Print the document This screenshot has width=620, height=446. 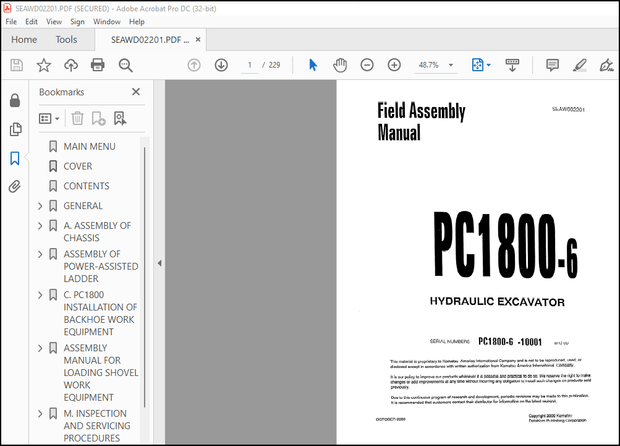(98, 65)
